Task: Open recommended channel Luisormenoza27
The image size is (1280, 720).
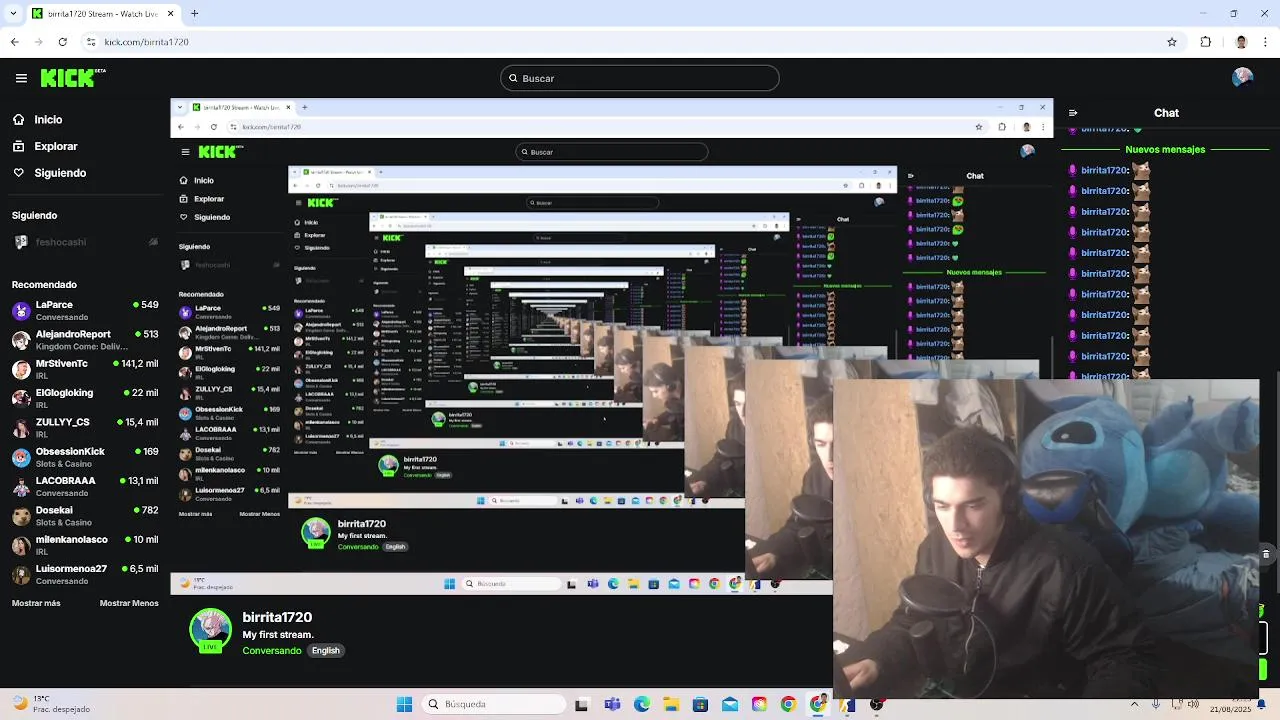Action: point(84,574)
